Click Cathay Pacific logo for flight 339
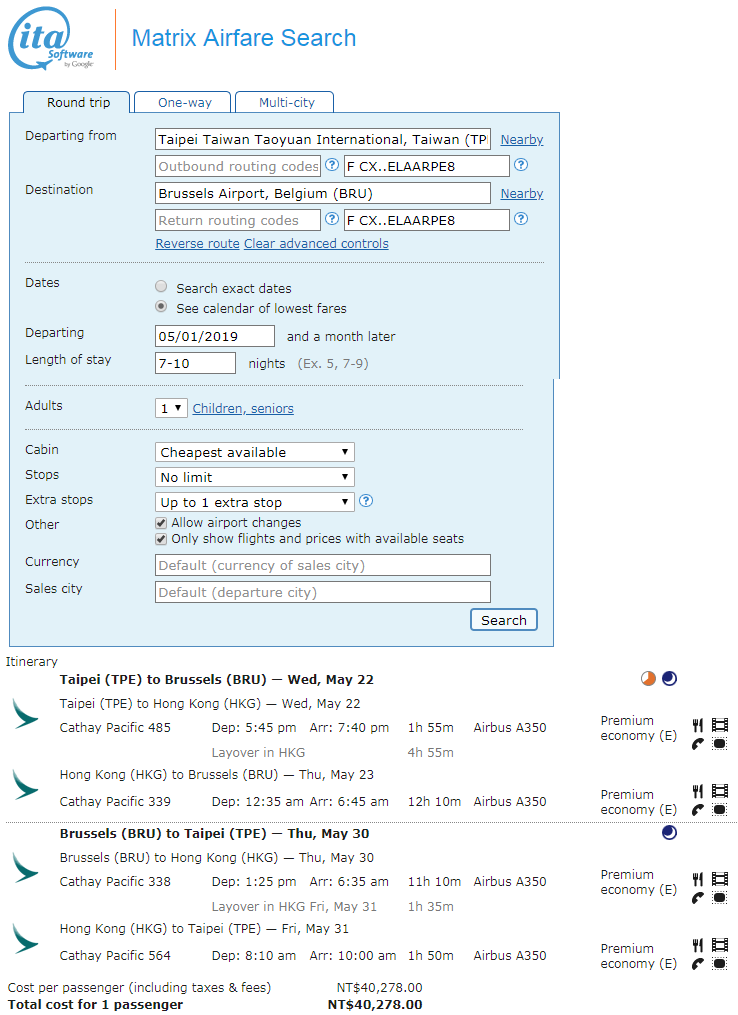The width and height of the screenshot is (738, 1015). [x=25, y=785]
